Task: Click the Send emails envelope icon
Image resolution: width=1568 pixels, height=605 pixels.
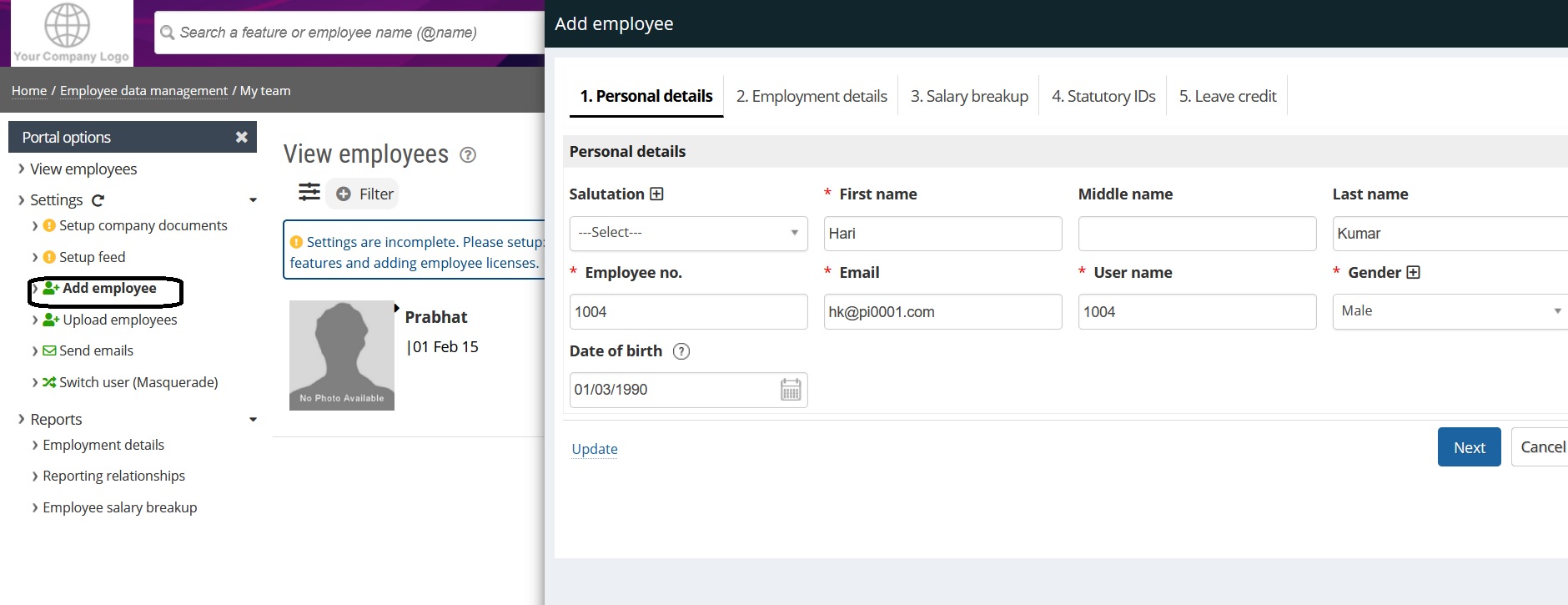Action: [49, 350]
